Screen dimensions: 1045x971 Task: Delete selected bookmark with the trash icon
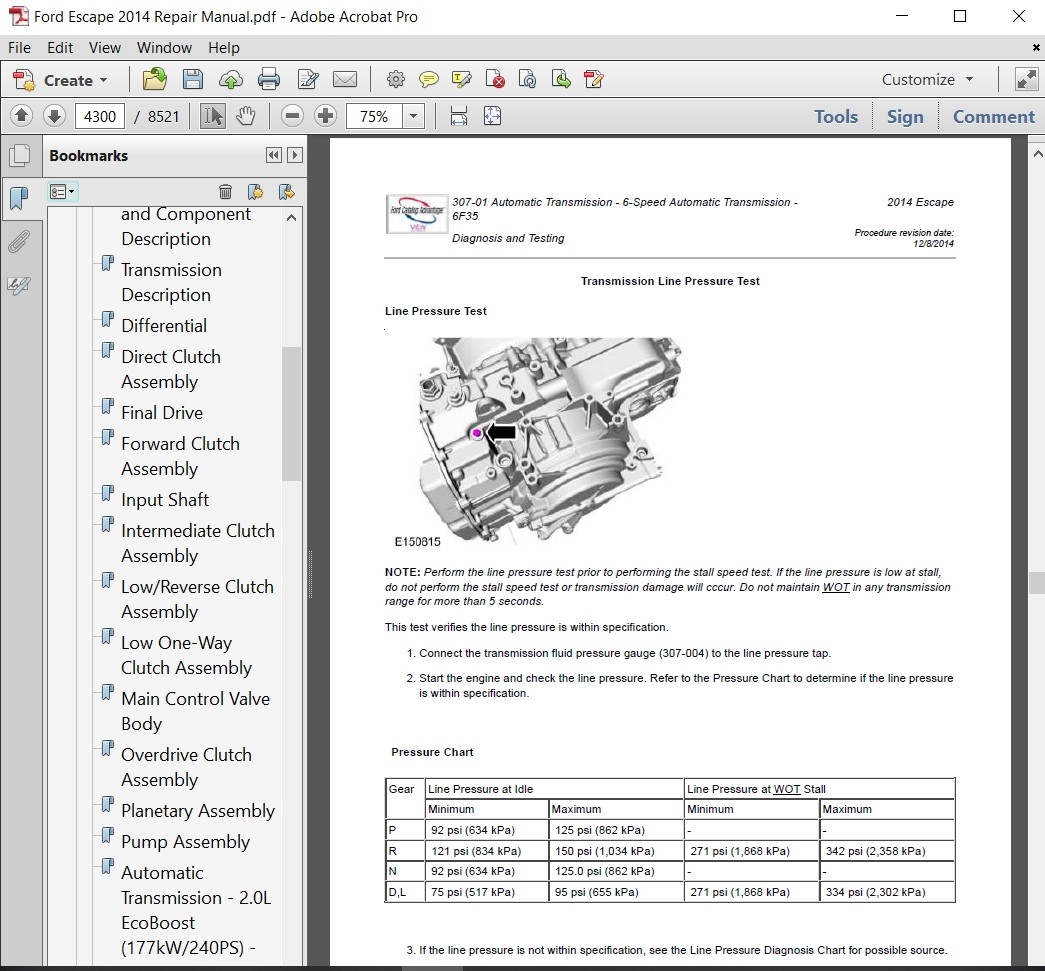click(x=225, y=191)
